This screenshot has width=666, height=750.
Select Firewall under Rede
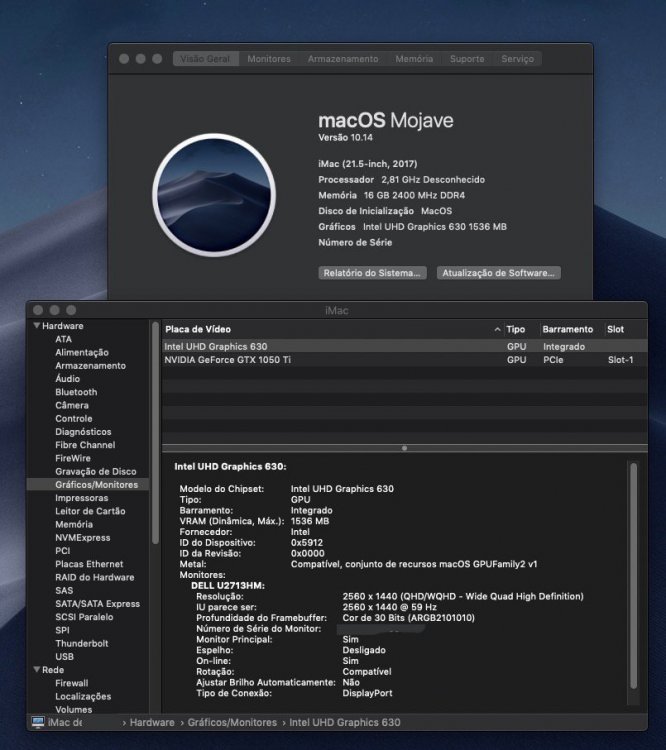point(72,683)
